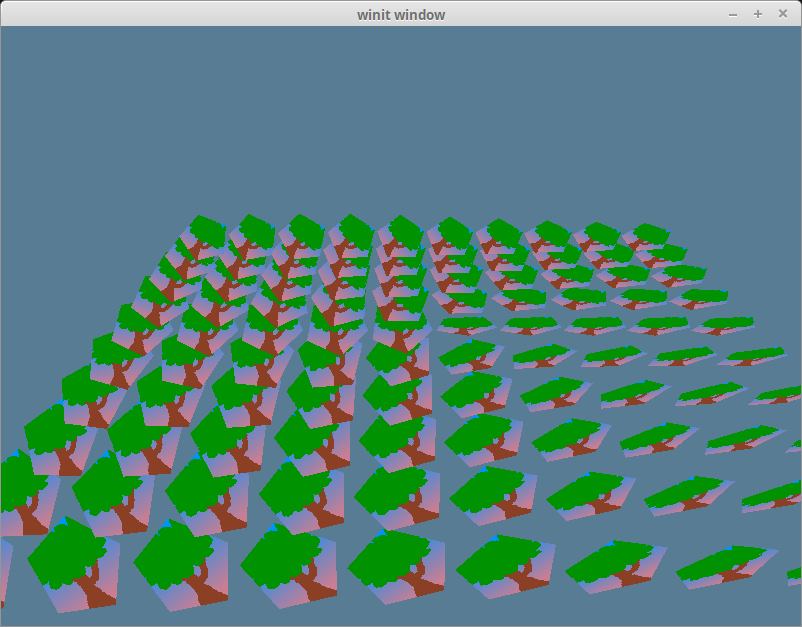Select the third fully visible front-row tree tile
The height and width of the screenshot is (627, 802).
[x=290, y=560]
